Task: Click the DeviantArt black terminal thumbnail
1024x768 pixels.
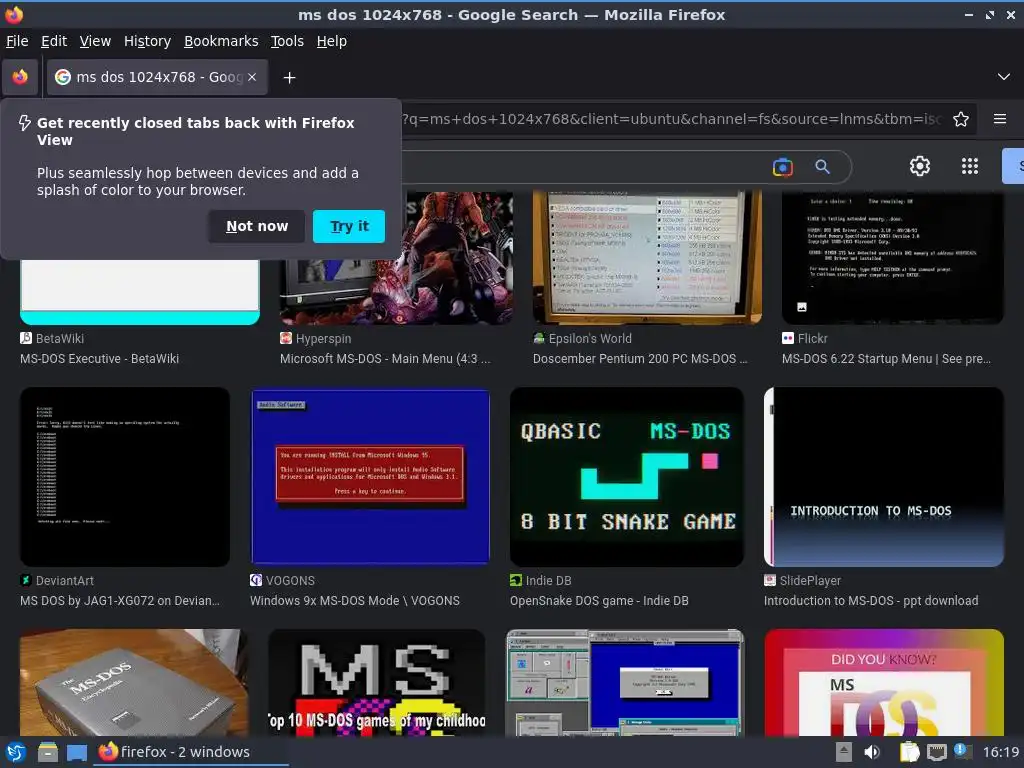Action: [125, 477]
